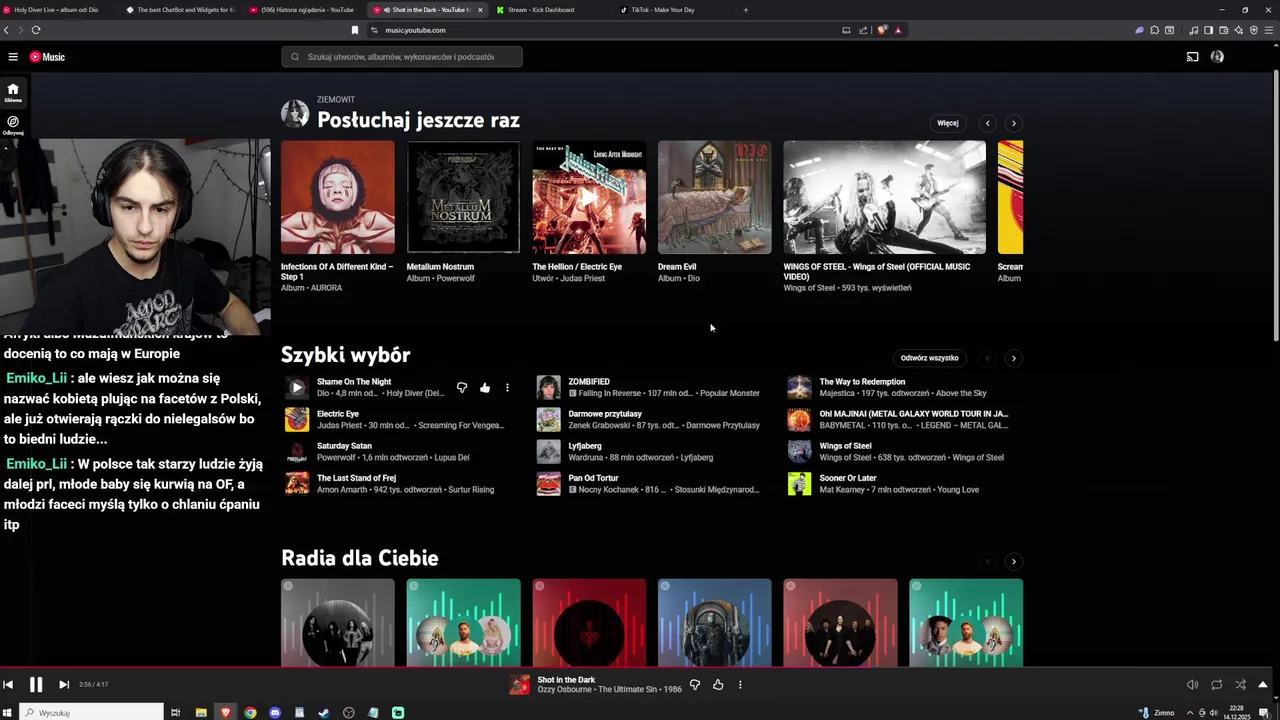Open the Odkrywaj explore sidebar icon
The image size is (1280, 720).
[13, 125]
